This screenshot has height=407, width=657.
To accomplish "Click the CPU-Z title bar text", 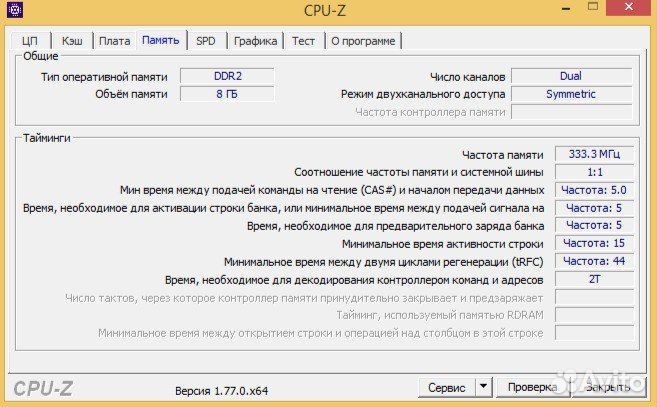I will (x=325, y=10).
